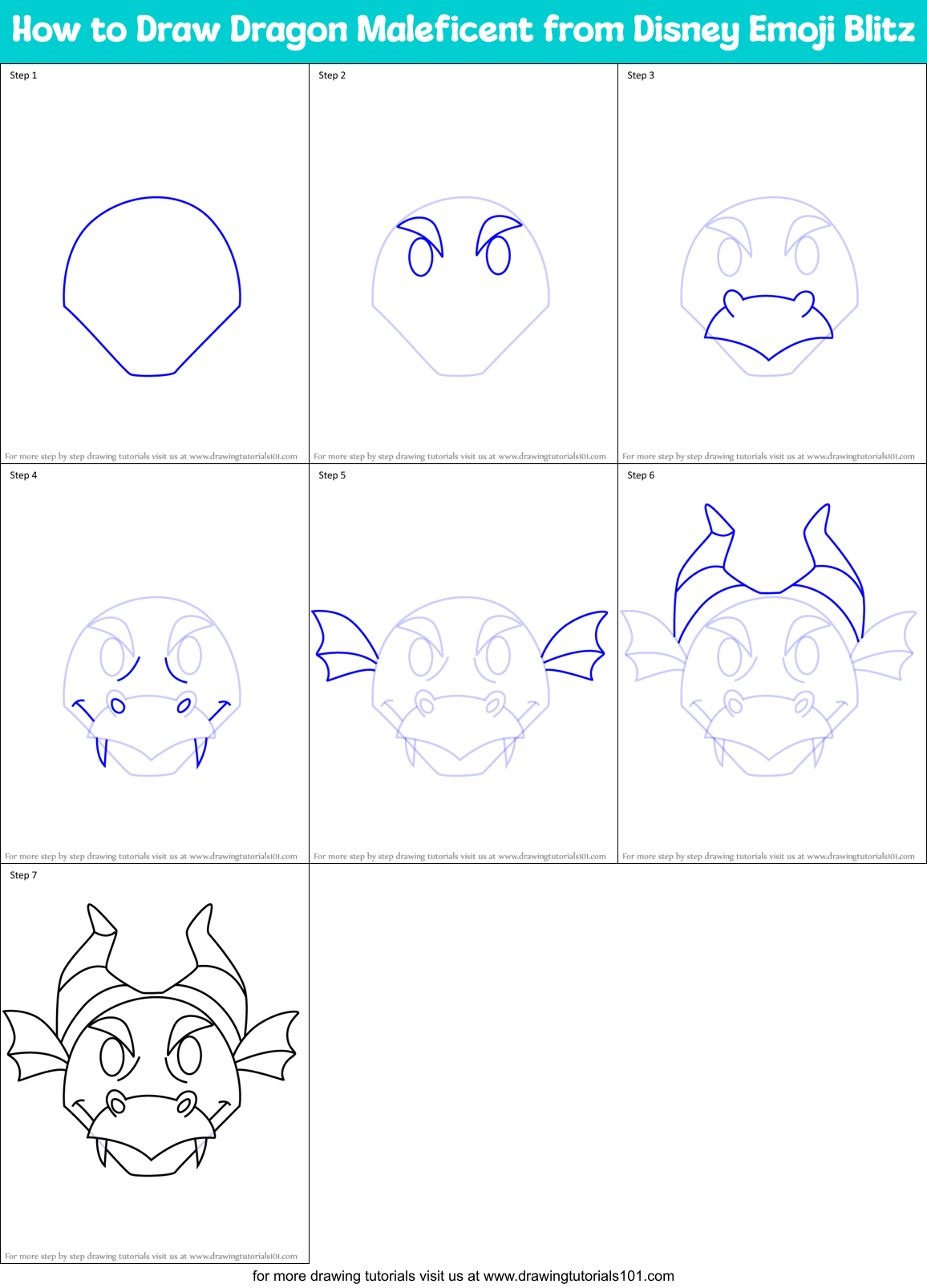Open the final black outline dragon in Step 7
Image resolution: width=927 pixels, height=1288 pixels.
[152, 1042]
